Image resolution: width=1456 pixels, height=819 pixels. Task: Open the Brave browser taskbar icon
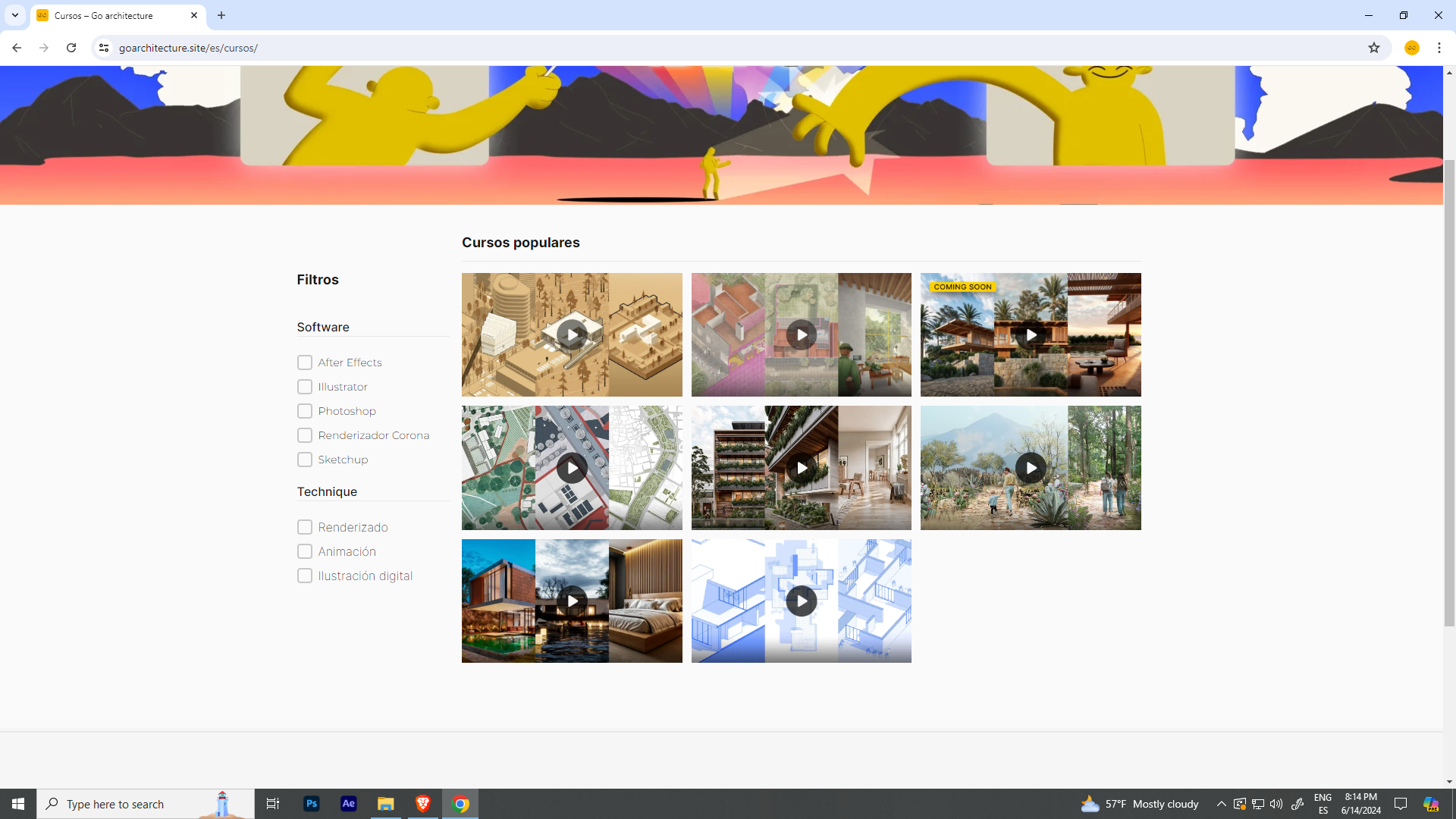coord(423,804)
